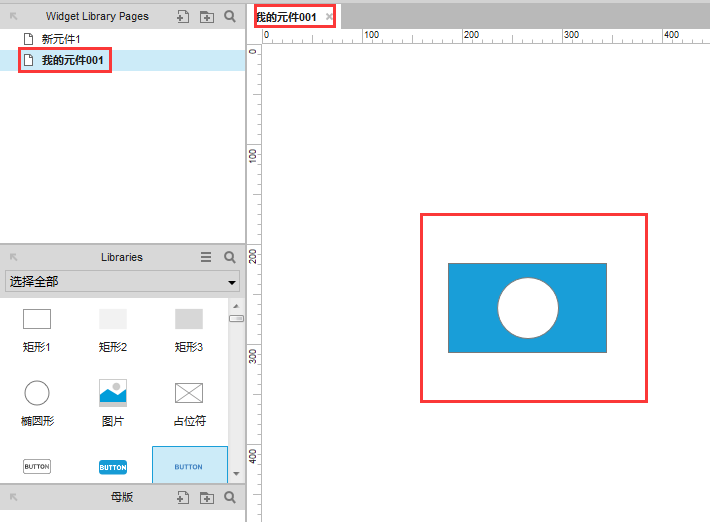710x522 pixels.
Task: Select the white circle on the canvas
Action: (528, 308)
